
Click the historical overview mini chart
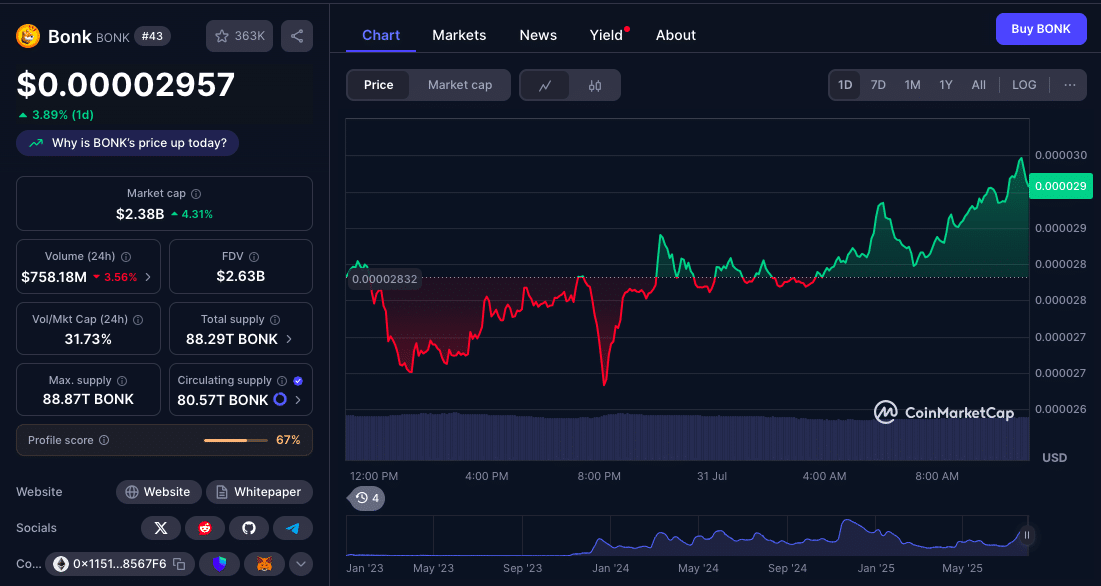[x=685, y=536]
